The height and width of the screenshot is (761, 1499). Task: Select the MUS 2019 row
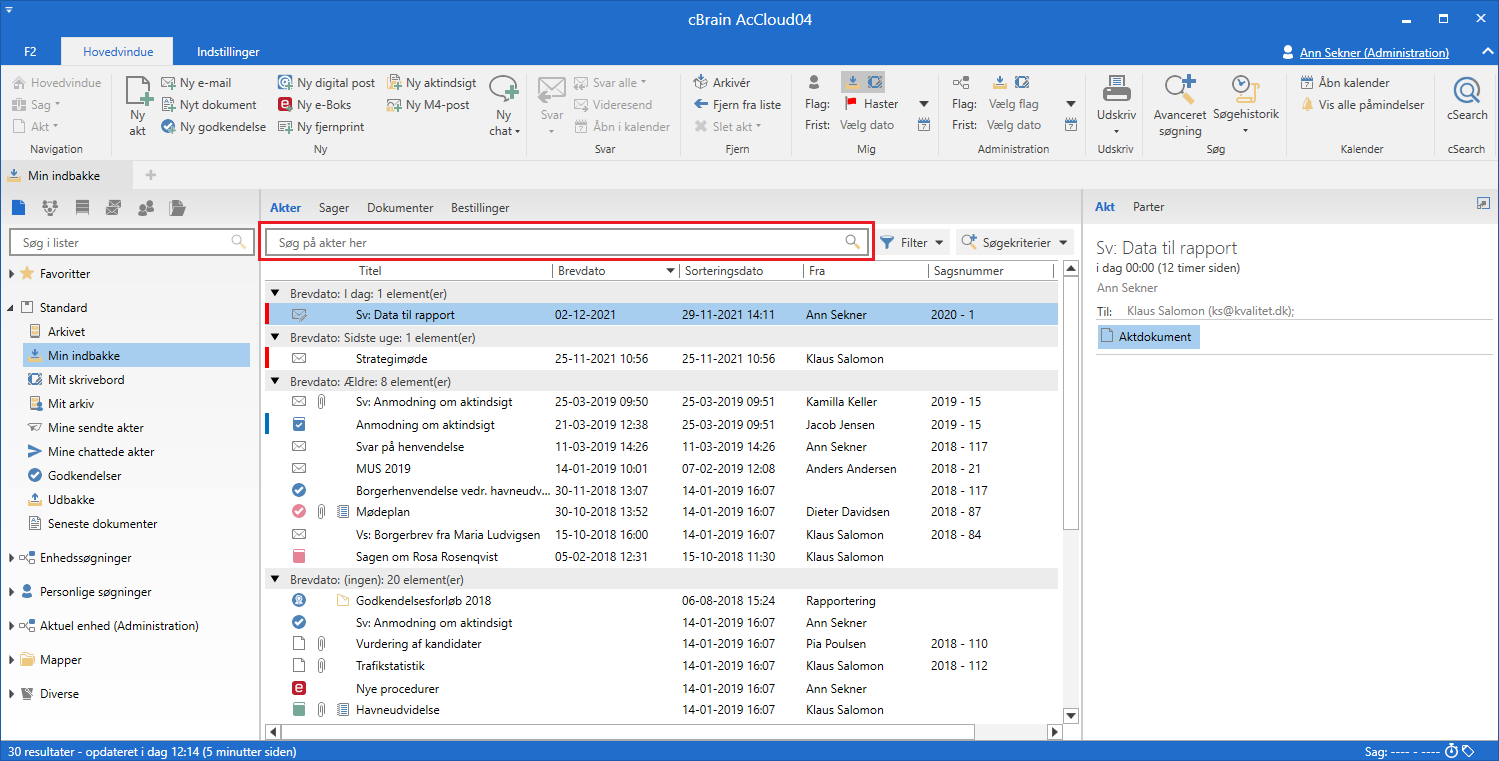coord(662,469)
